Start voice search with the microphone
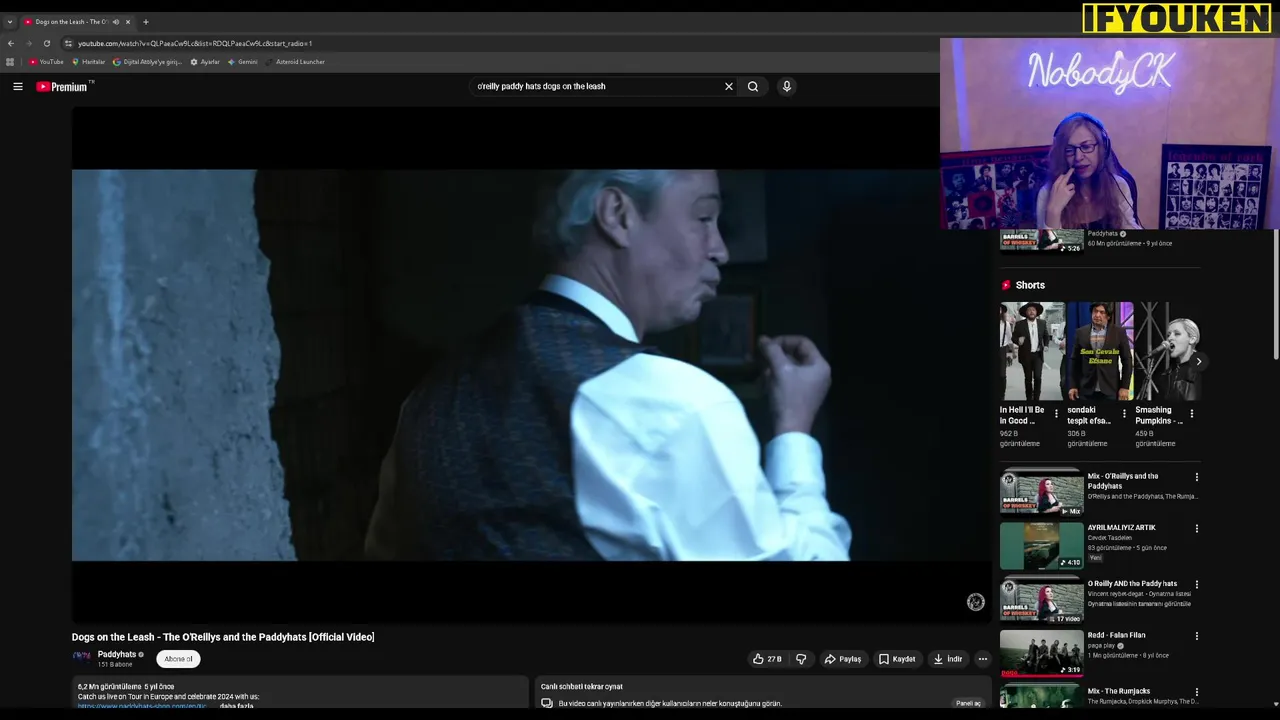This screenshot has height=720, width=1280. coord(787,86)
